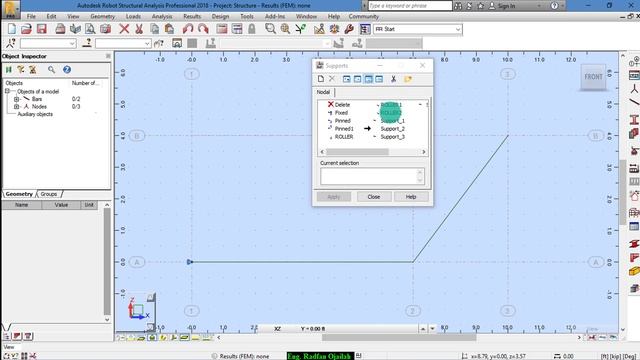Click the Object Inspector search magnifier icon
The height and width of the screenshot is (360, 640).
(x=51, y=70)
